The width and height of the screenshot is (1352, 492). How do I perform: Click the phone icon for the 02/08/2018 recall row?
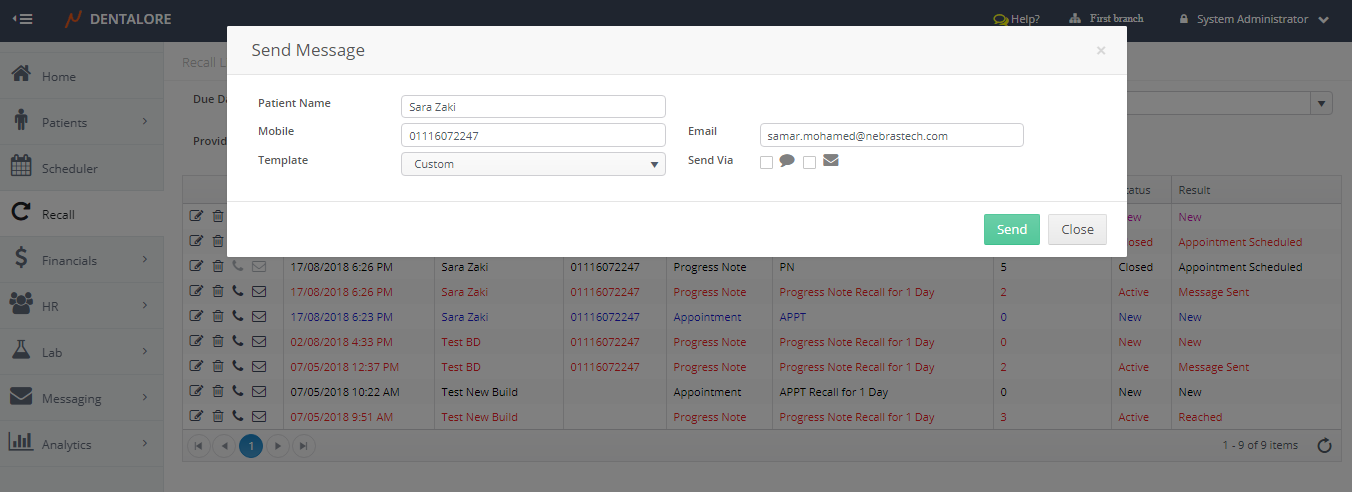(x=237, y=342)
